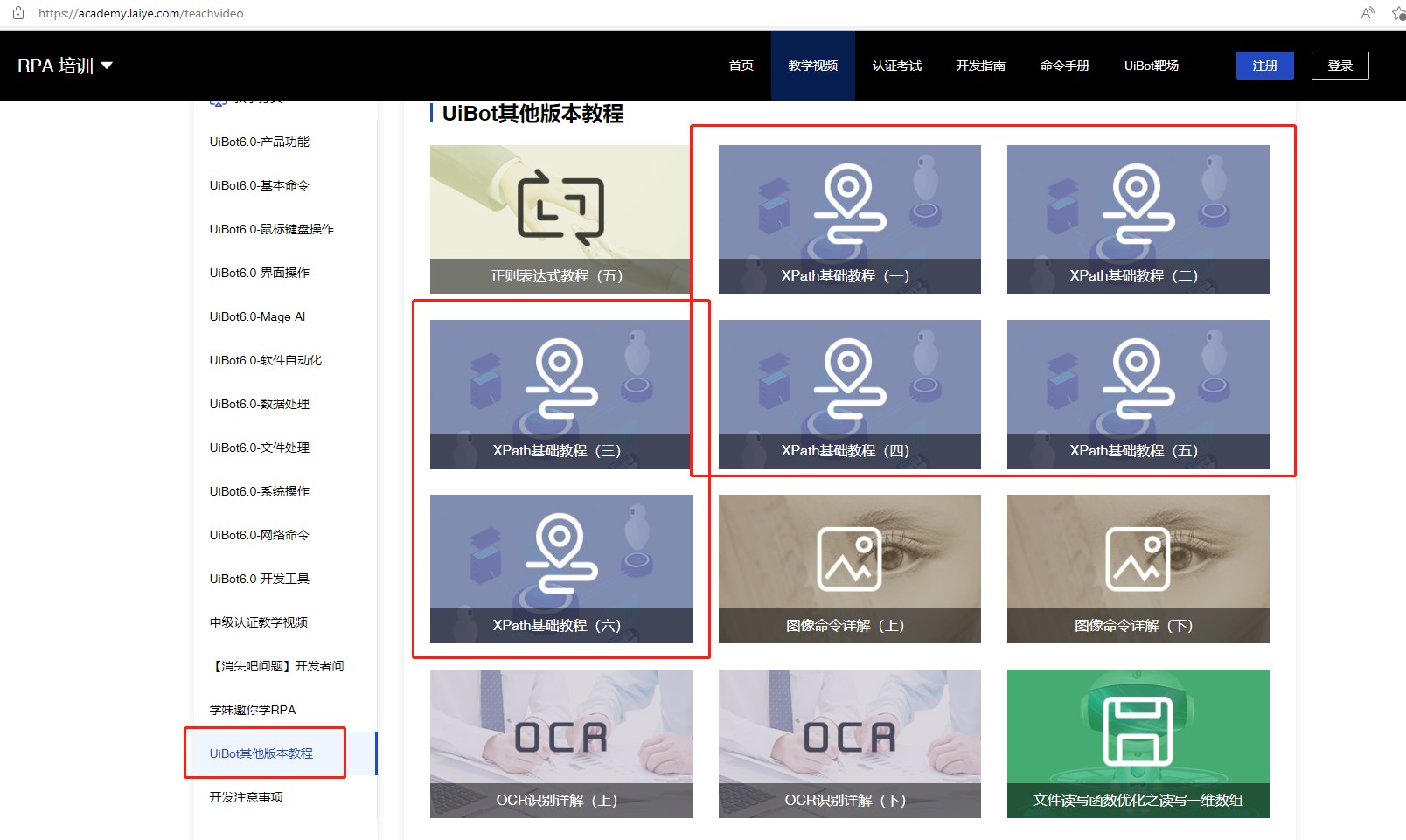Open the 命令手册 nav item
Screen dimensions: 1406x840
pyautogui.click(x=1064, y=66)
